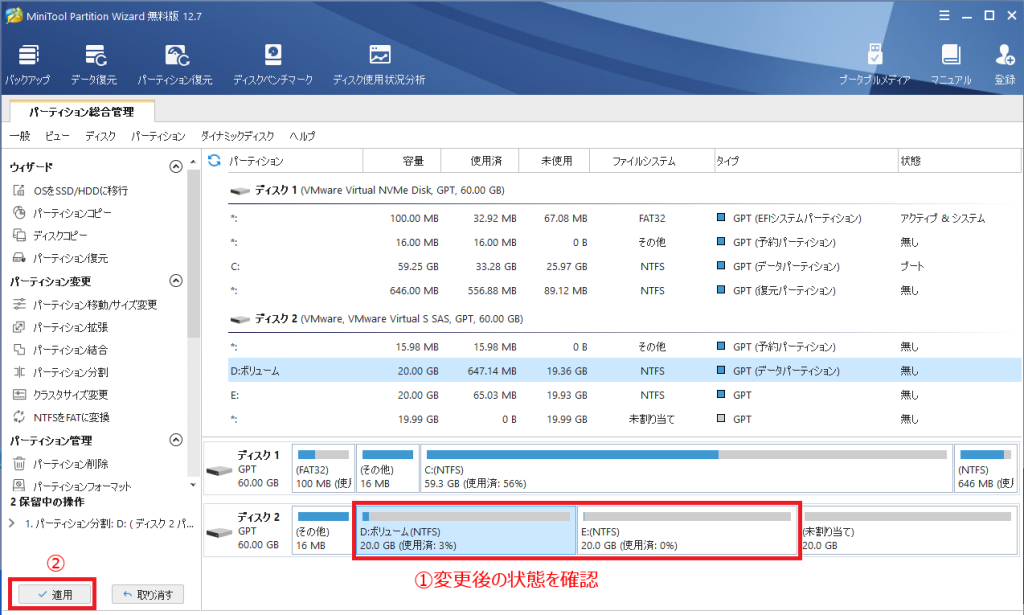This screenshot has height=615, width=1024.
Task: Select the FAT32 100.00 MB partition row
Action: coord(624,218)
